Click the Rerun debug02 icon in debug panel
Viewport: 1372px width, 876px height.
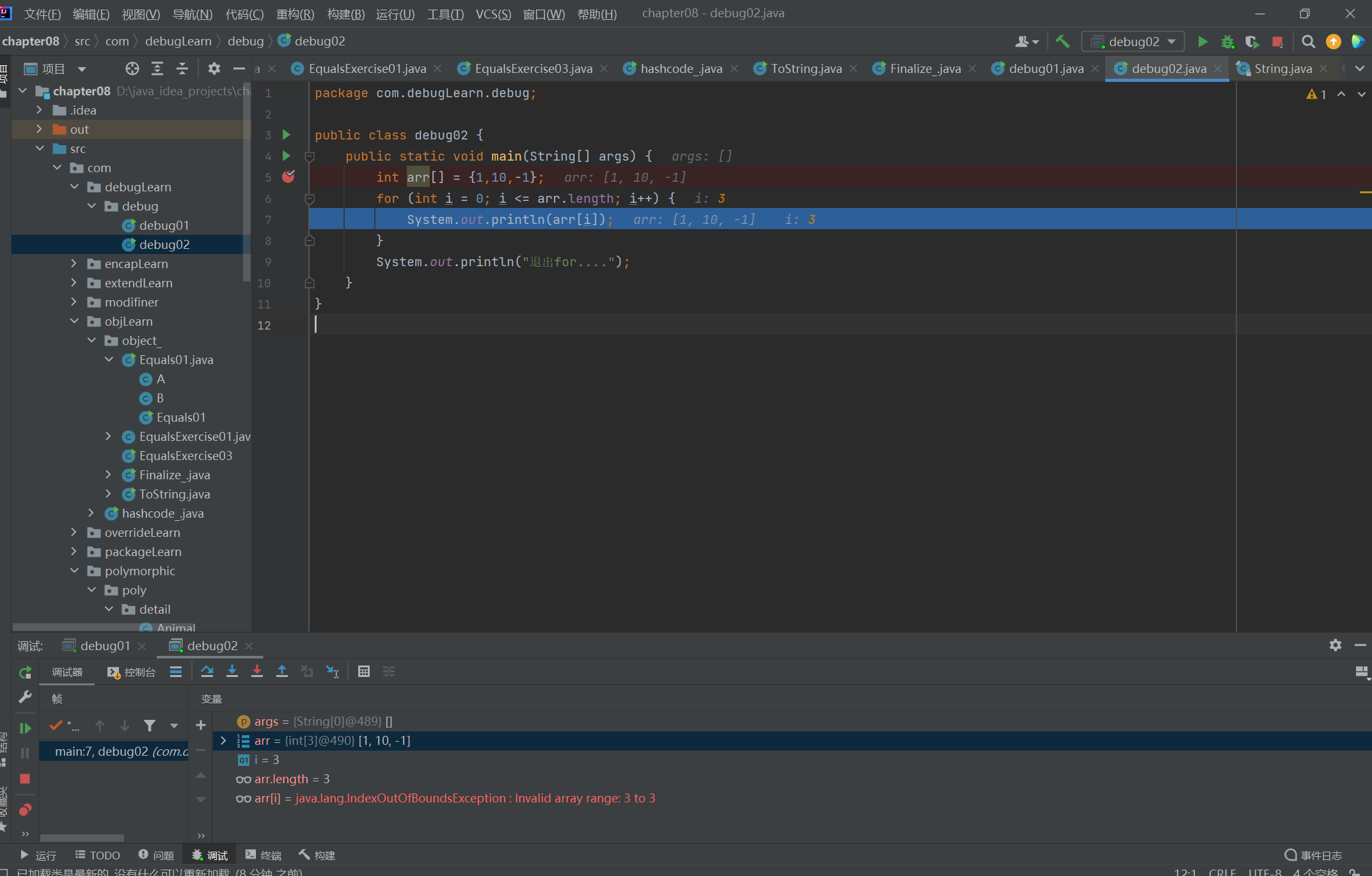click(x=25, y=673)
